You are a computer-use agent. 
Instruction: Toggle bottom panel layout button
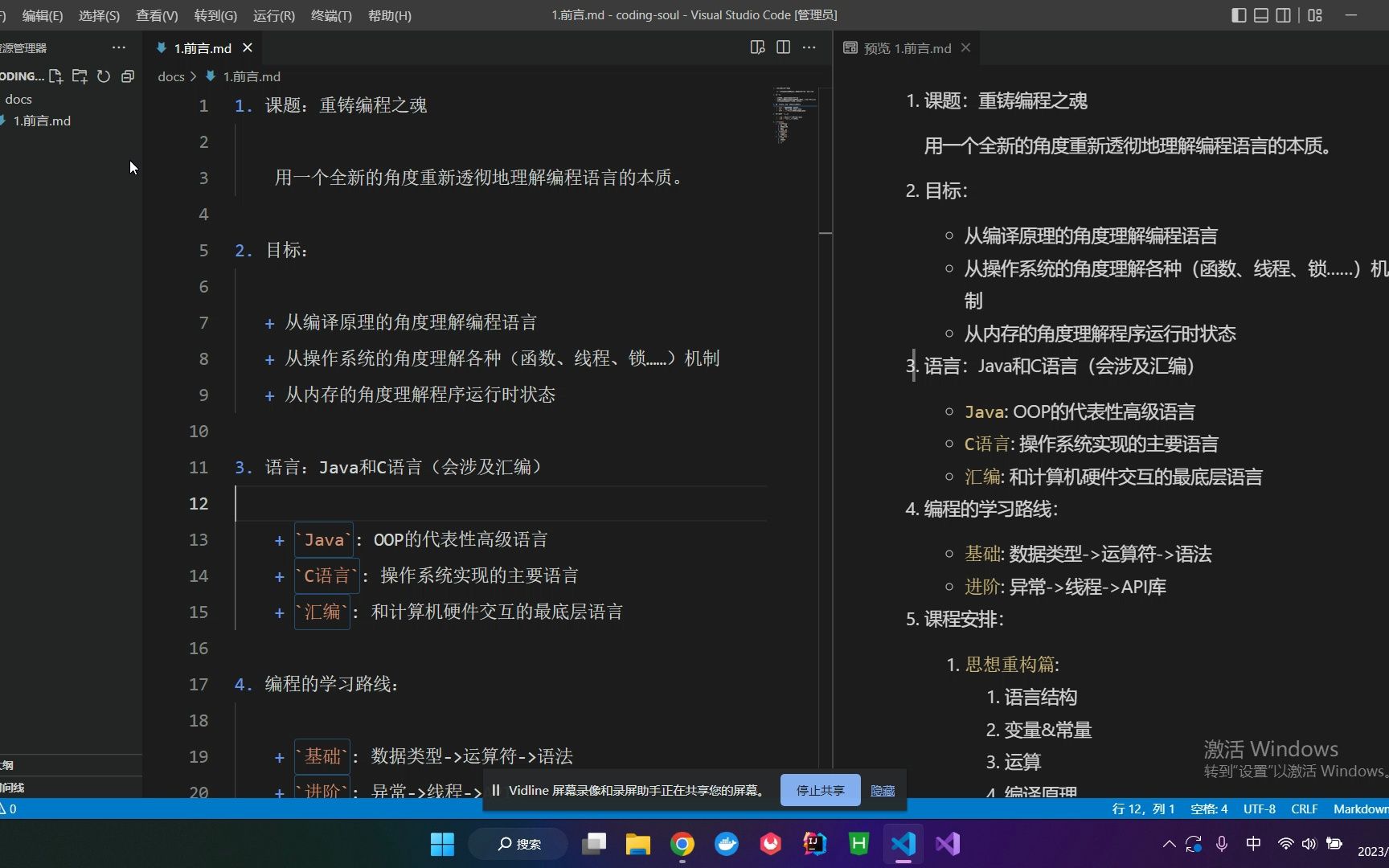point(1261,14)
